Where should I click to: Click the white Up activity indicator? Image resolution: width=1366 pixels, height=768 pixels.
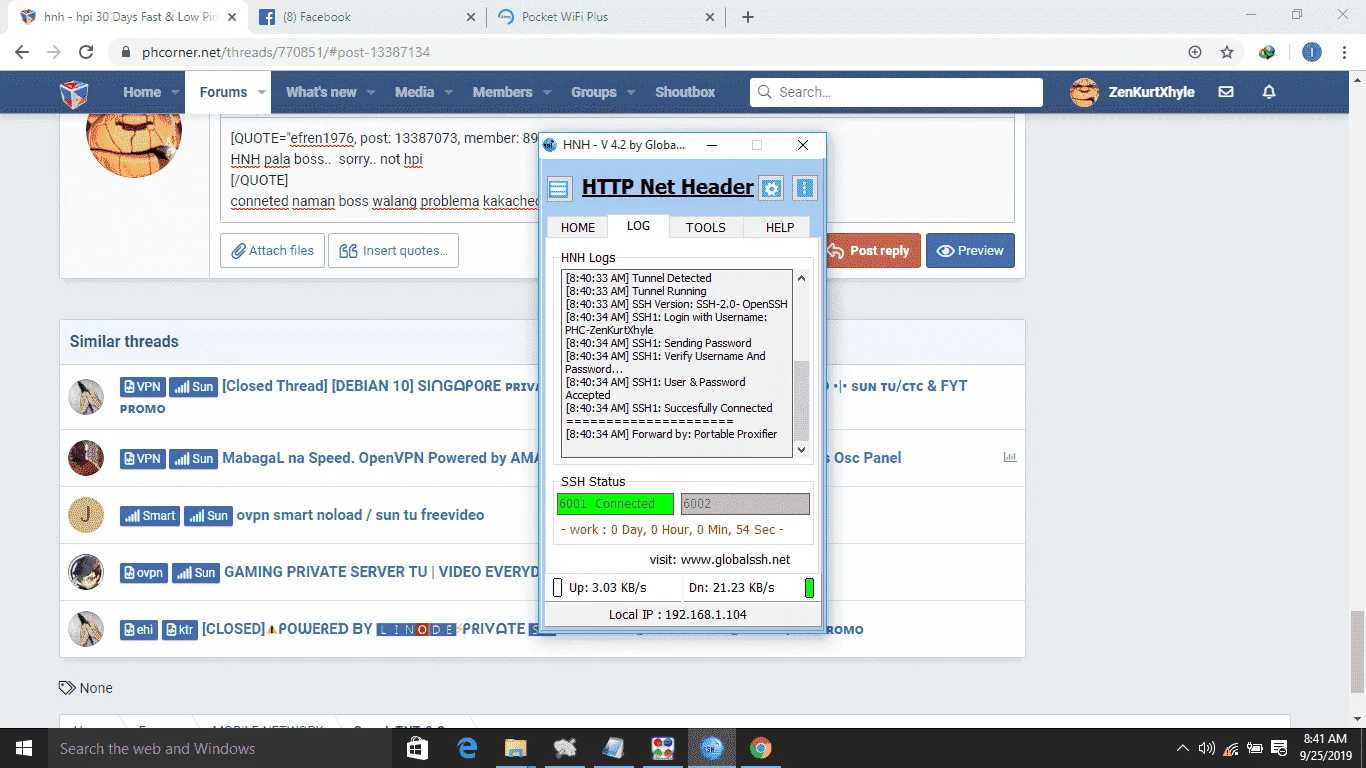click(x=558, y=588)
